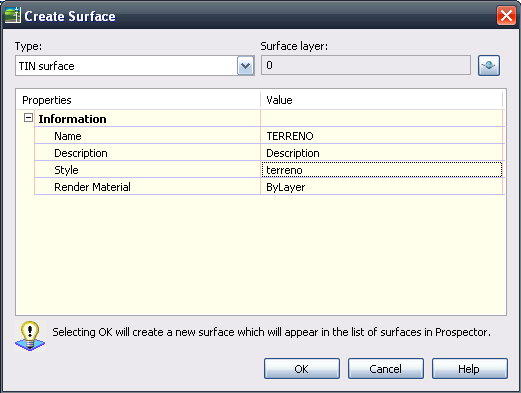Viewport: 521px width, 393px height.
Task: Click the Cancel button
Action: 386,369
